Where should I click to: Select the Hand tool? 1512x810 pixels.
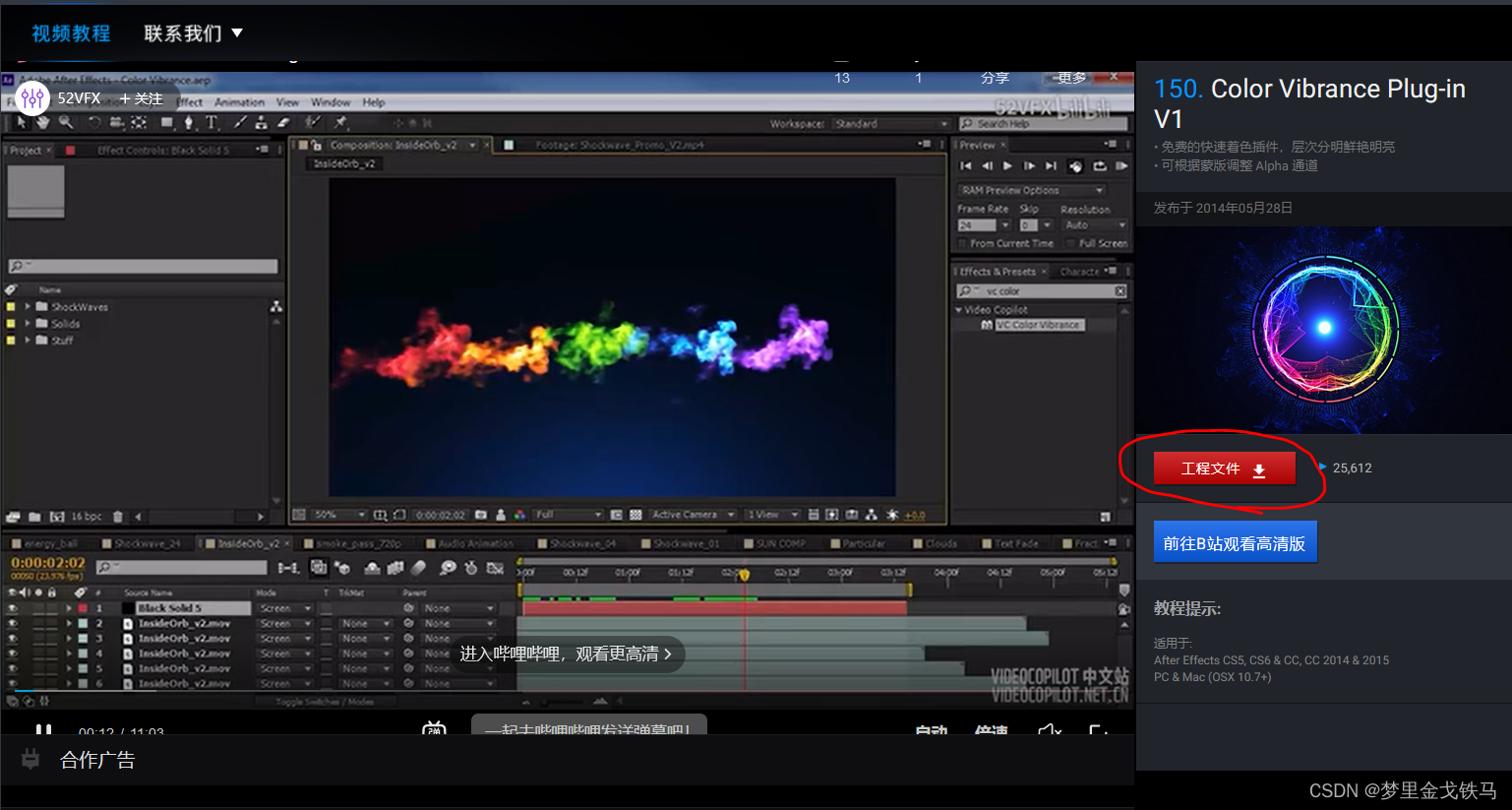click(43, 123)
